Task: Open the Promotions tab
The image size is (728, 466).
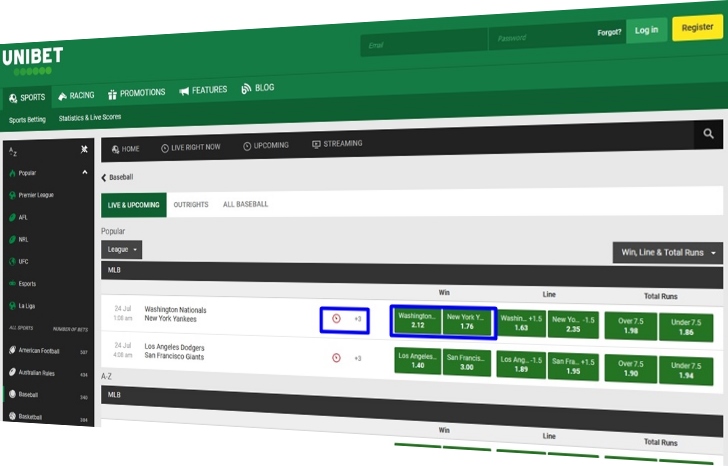Action: click(x=136, y=93)
